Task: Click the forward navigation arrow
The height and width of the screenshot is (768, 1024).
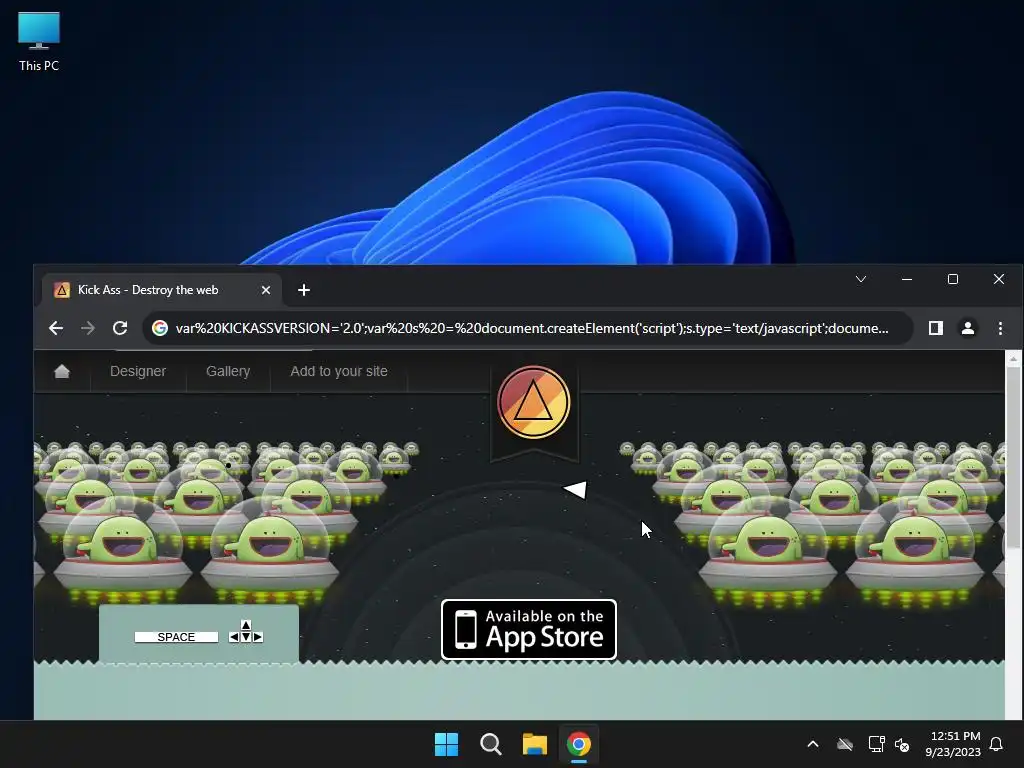Action: pyautogui.click(x=88, y=328)
